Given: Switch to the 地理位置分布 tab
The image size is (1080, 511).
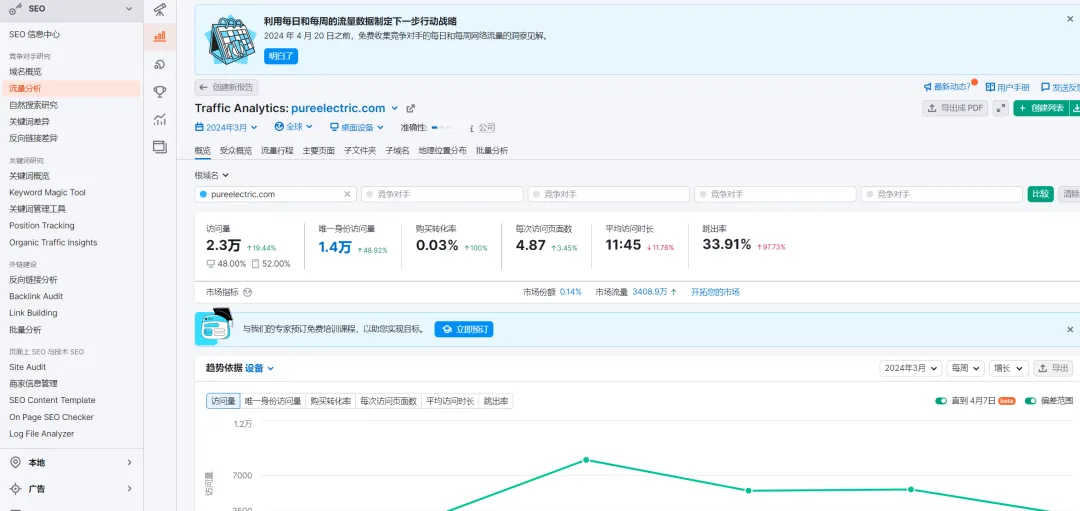Looking at the screenshot, I should [442, 151].
